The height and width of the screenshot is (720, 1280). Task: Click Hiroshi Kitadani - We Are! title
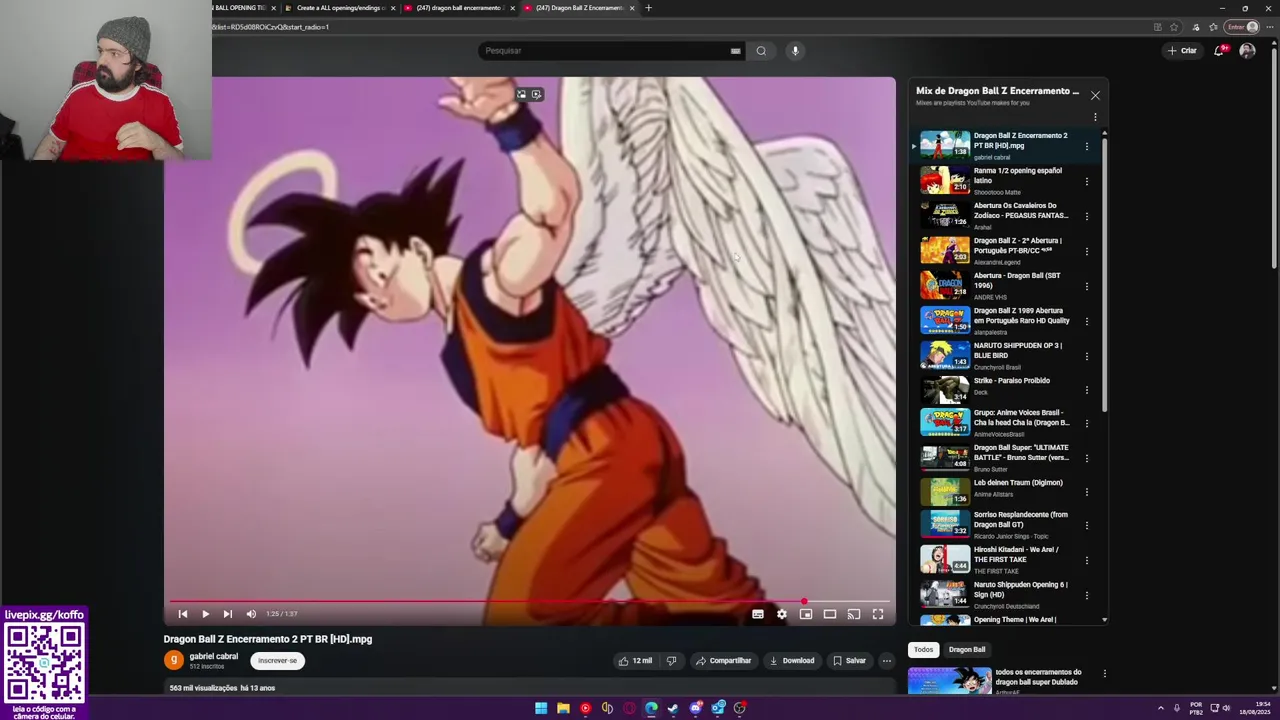[1016, 555]
